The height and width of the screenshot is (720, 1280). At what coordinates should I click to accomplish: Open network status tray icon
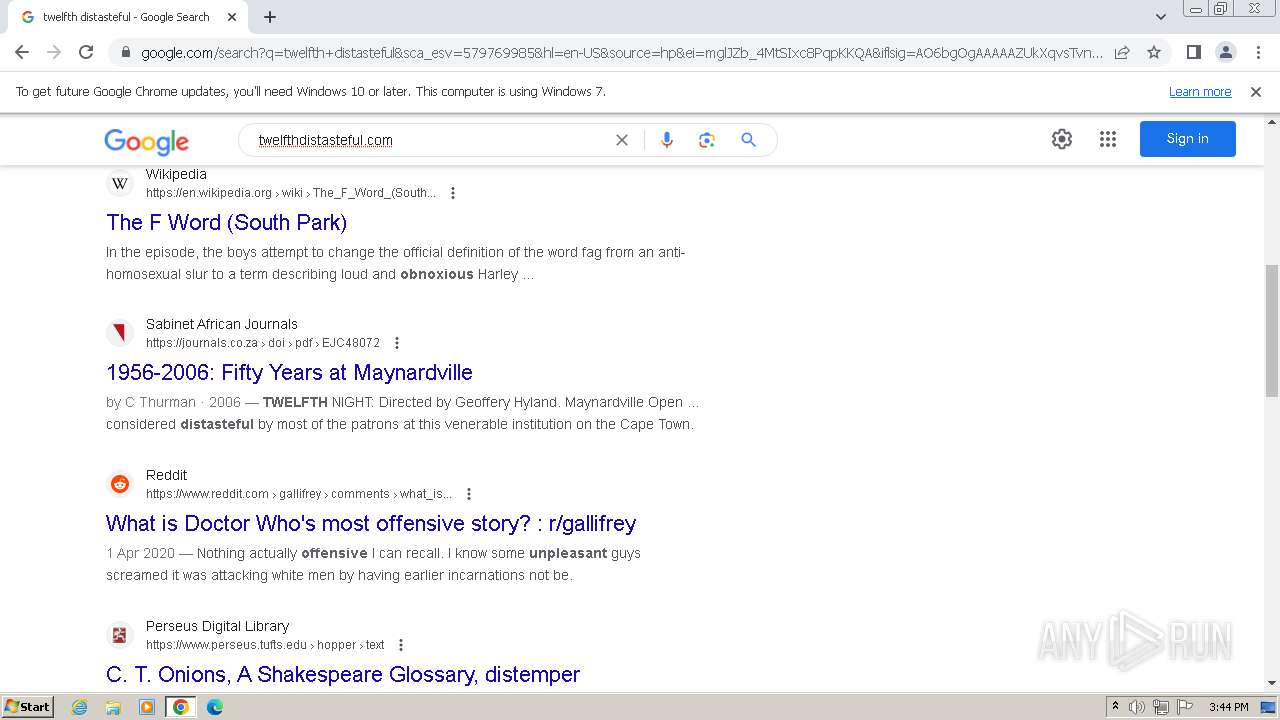(1161, 707)
